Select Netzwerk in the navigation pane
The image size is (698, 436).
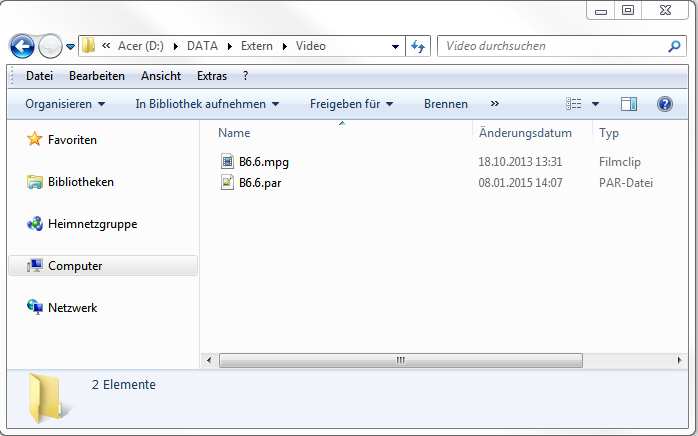click(72, 308)
